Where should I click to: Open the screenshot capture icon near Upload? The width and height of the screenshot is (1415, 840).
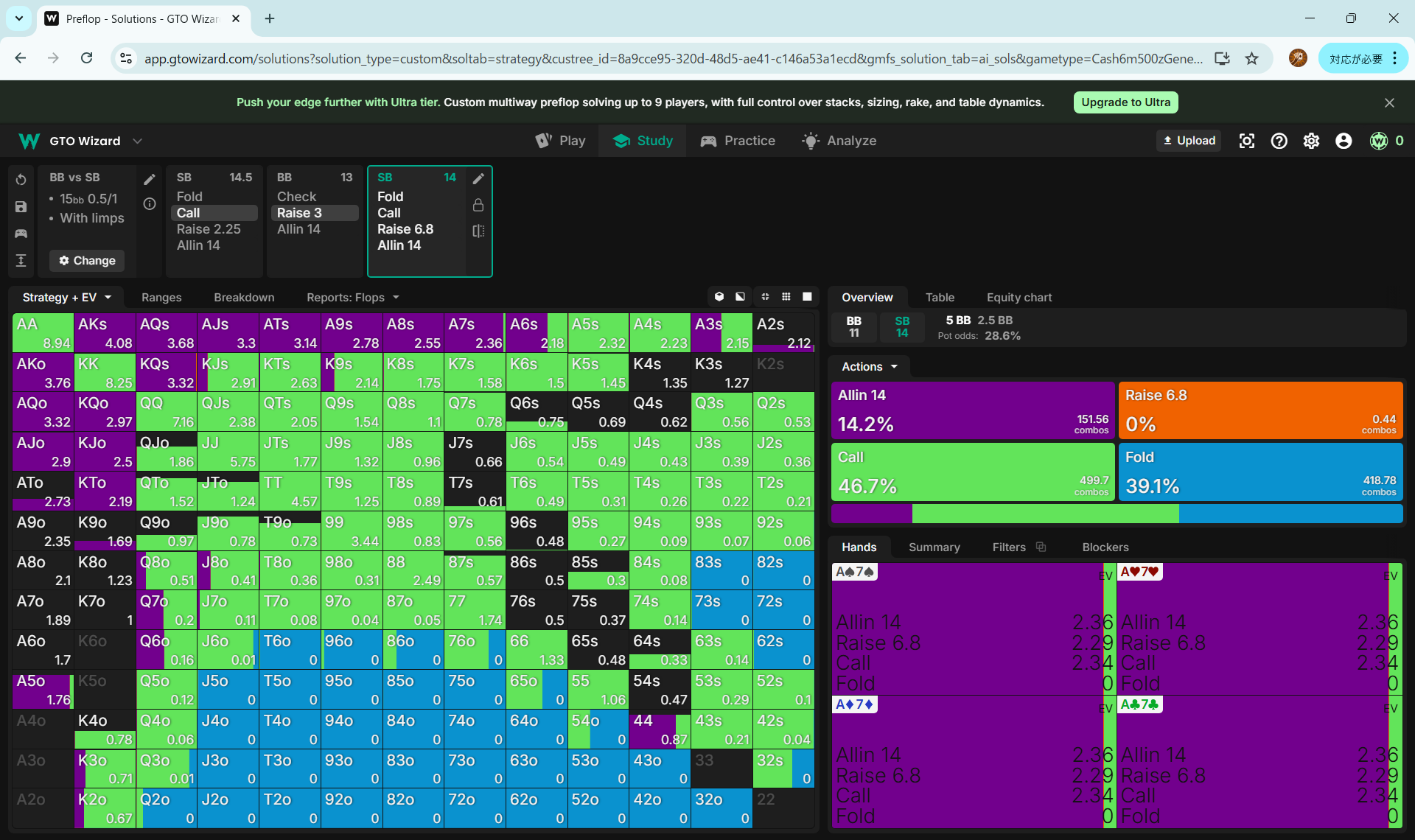coord(1246,141)
